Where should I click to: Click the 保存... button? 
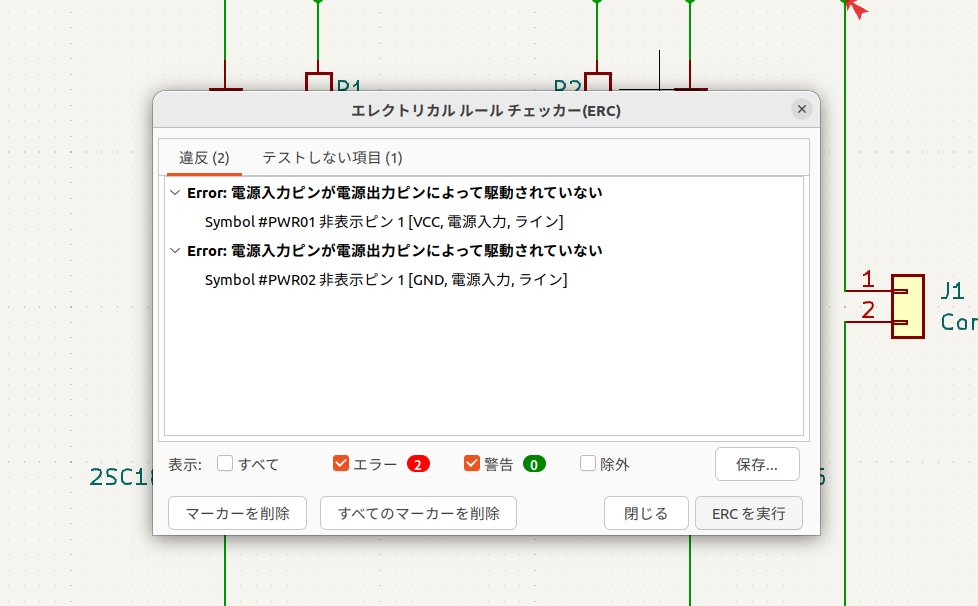[x=757, y=464]
